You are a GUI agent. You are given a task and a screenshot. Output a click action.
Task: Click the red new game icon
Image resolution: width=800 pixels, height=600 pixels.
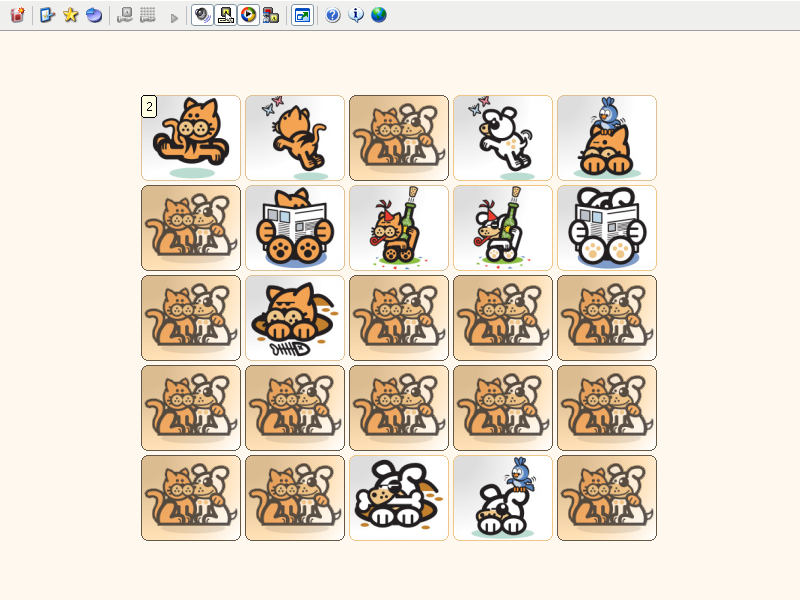(17, 15)
